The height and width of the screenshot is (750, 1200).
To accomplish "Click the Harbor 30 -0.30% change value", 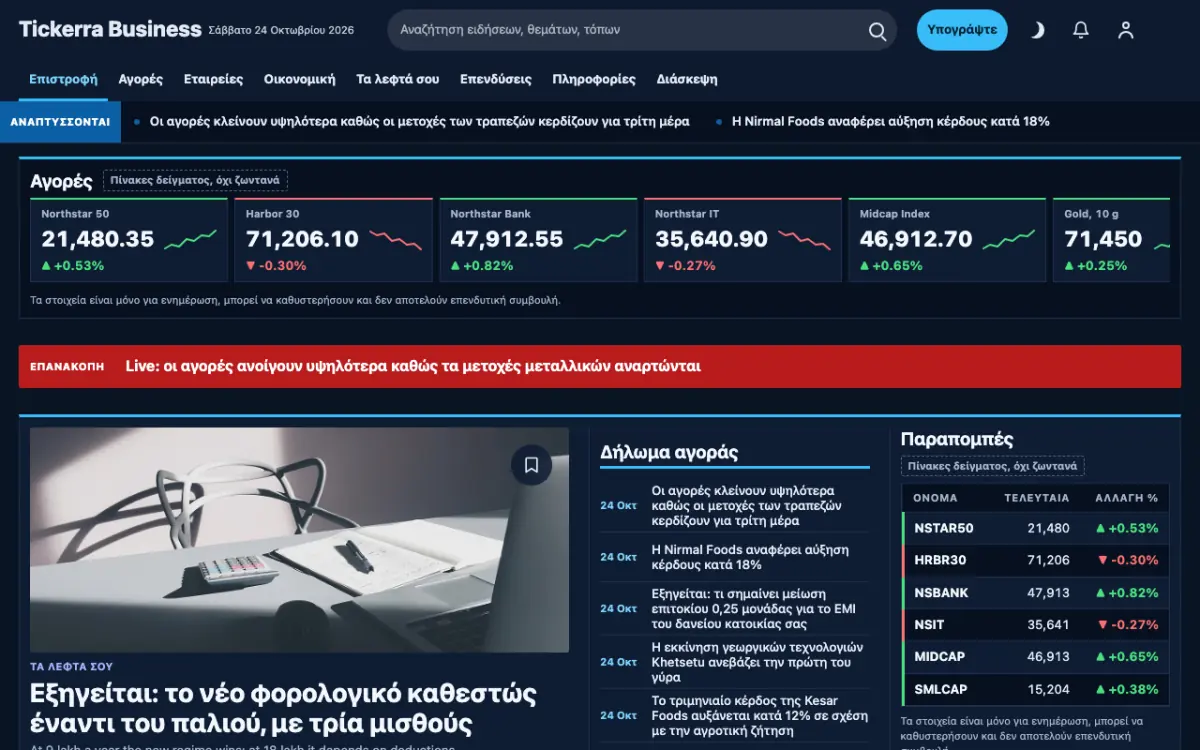I will click(276, 266).
